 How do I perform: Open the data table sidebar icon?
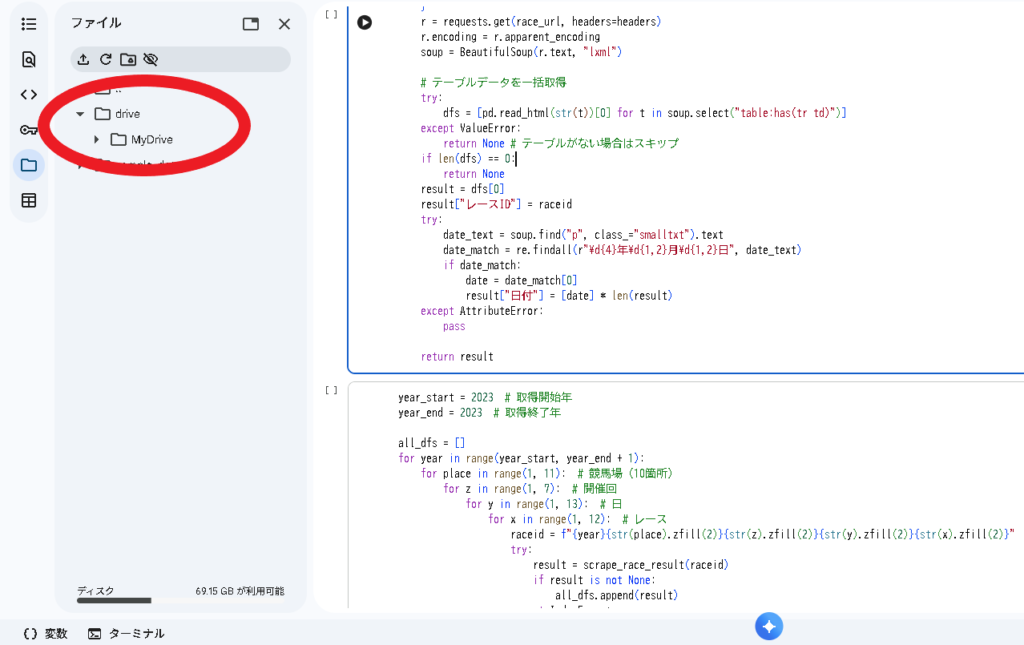[29, 200]
